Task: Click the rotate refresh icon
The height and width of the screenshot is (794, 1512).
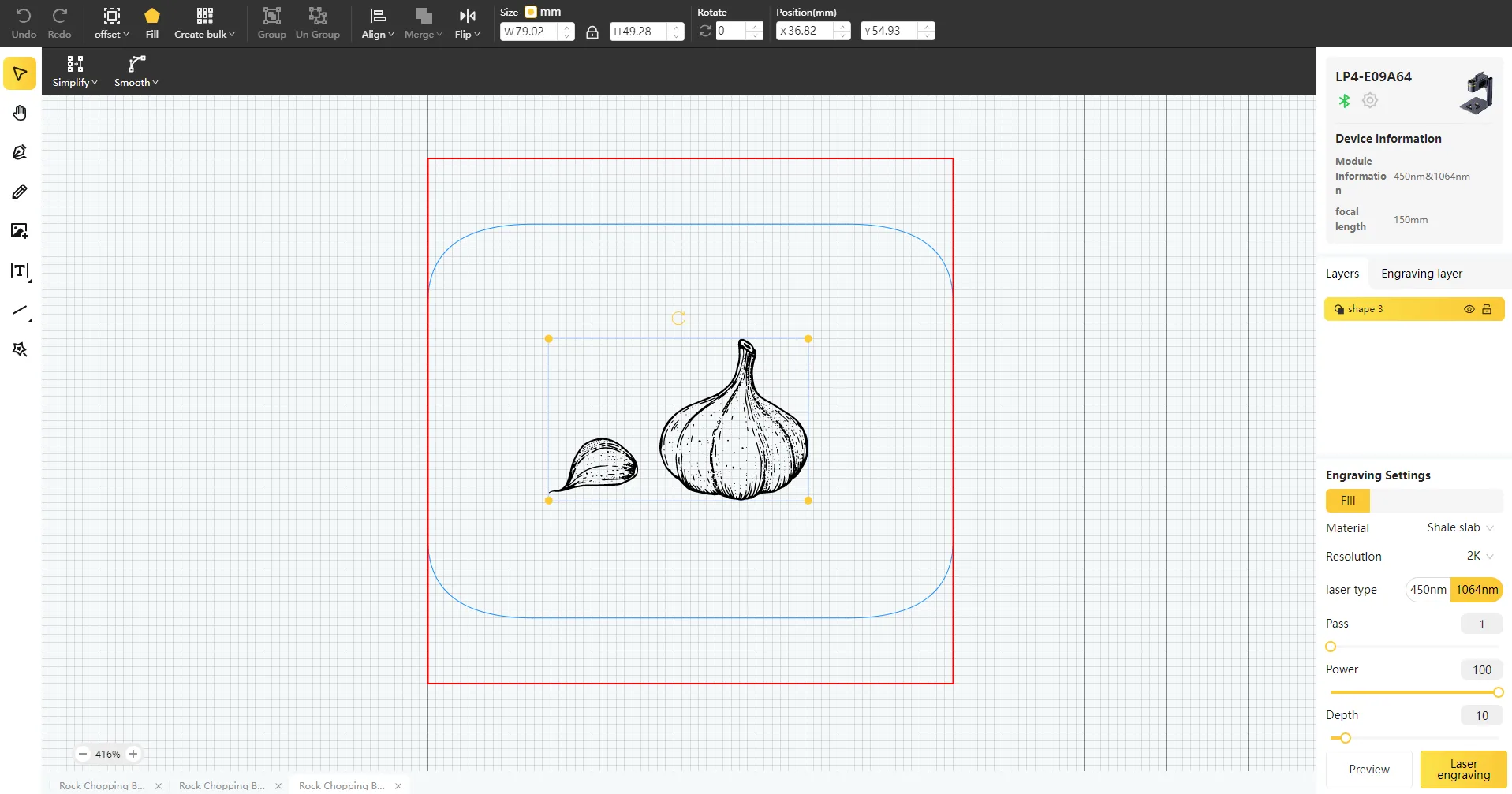Action: tap(705, 31)
